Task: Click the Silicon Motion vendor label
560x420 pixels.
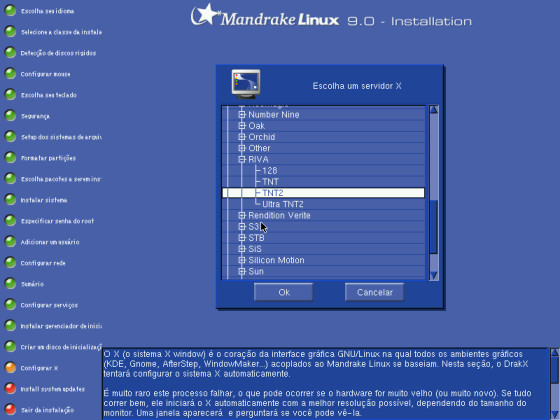Action: click(276, 260)
